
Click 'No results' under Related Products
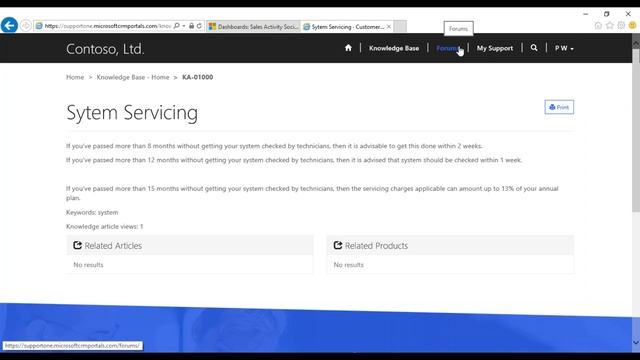pos(349,265)
